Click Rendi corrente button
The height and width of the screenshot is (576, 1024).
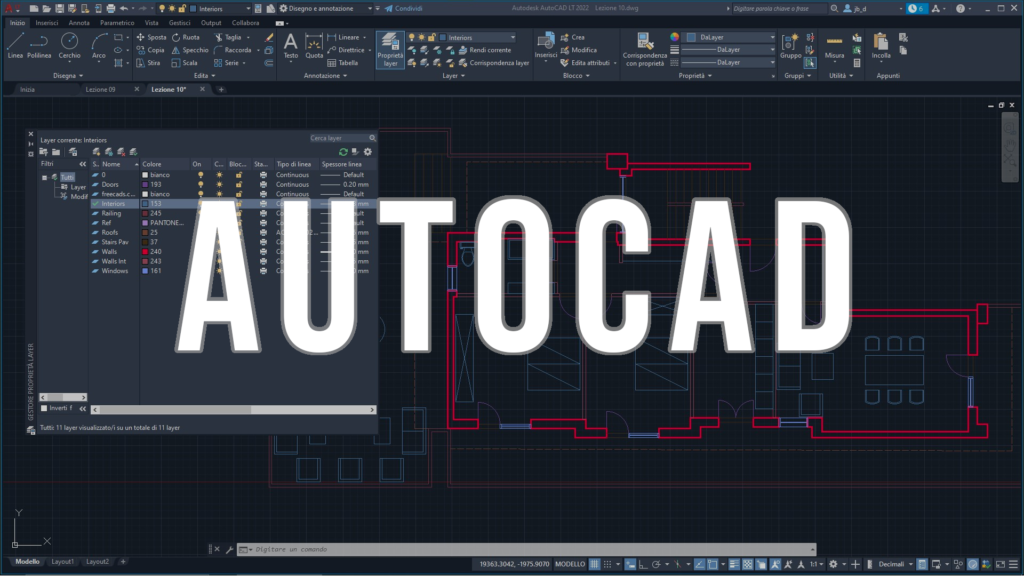485,50
